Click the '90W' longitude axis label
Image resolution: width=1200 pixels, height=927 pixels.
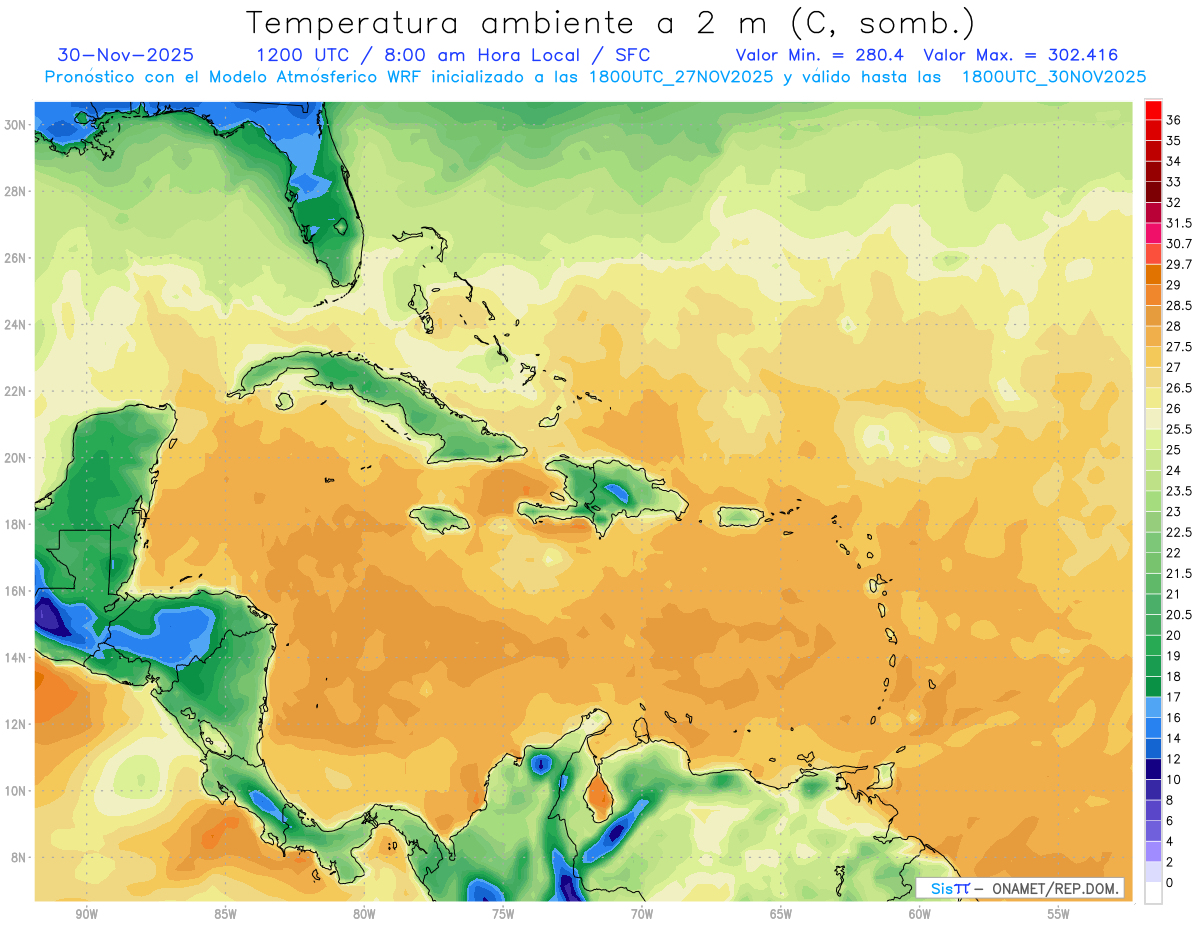(x=86, y=914)
